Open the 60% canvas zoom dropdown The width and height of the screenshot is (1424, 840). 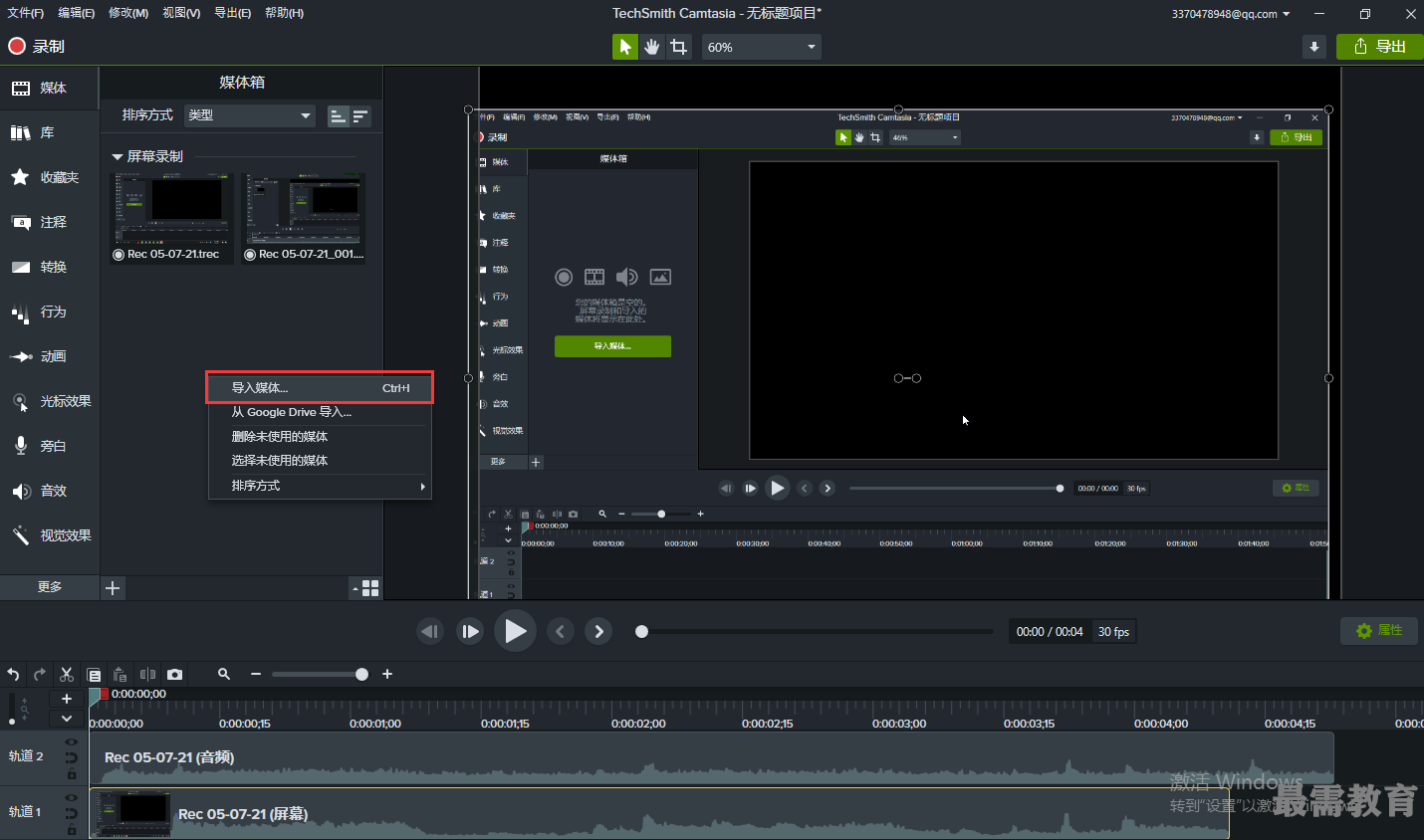762,47
